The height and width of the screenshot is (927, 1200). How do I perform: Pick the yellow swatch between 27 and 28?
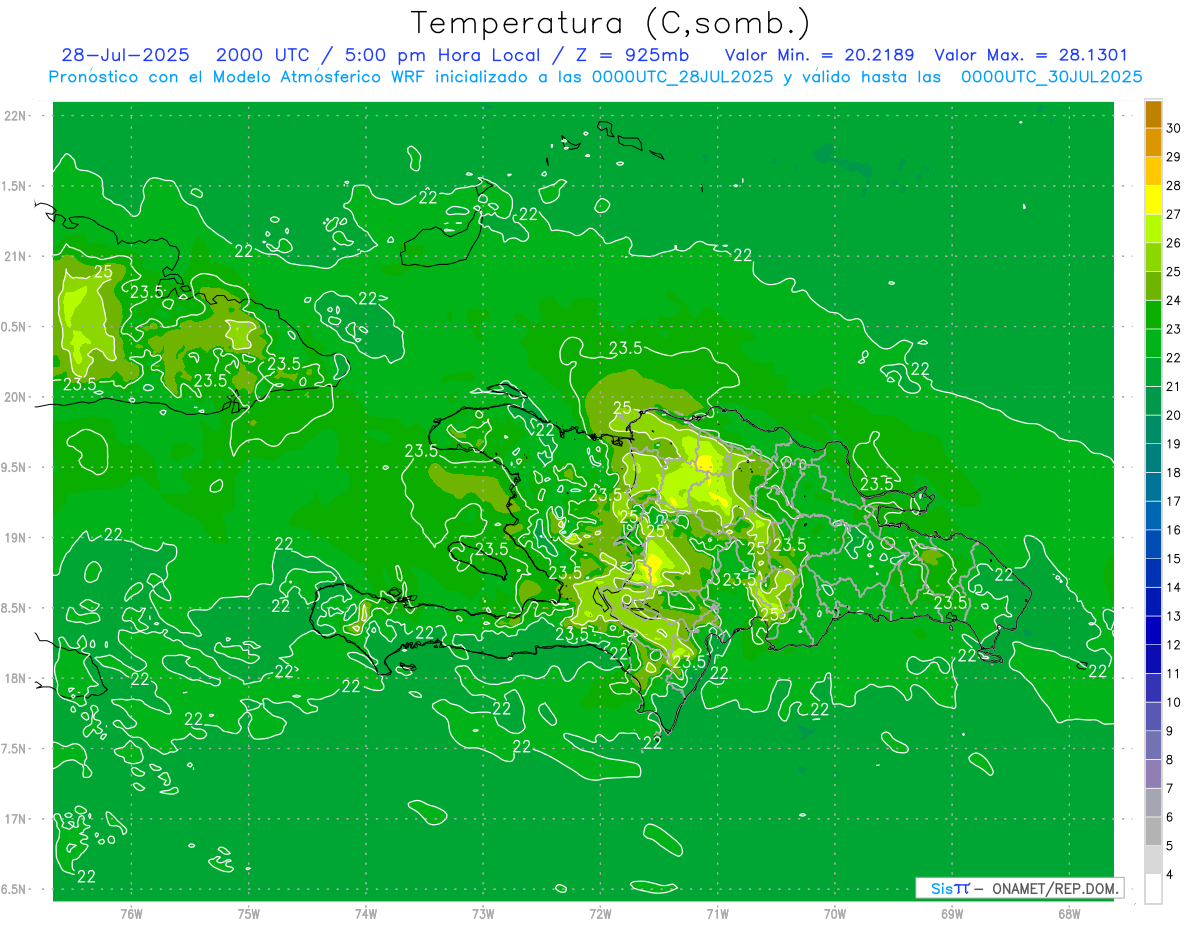pyautogui.click(x=1153, y=200)
